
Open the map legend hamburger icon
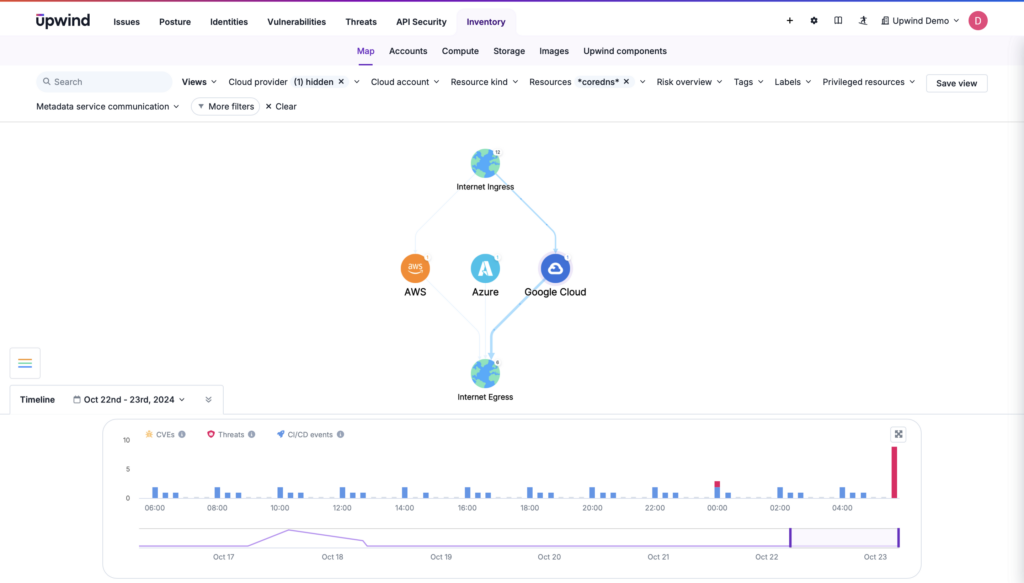coord(25,363)
